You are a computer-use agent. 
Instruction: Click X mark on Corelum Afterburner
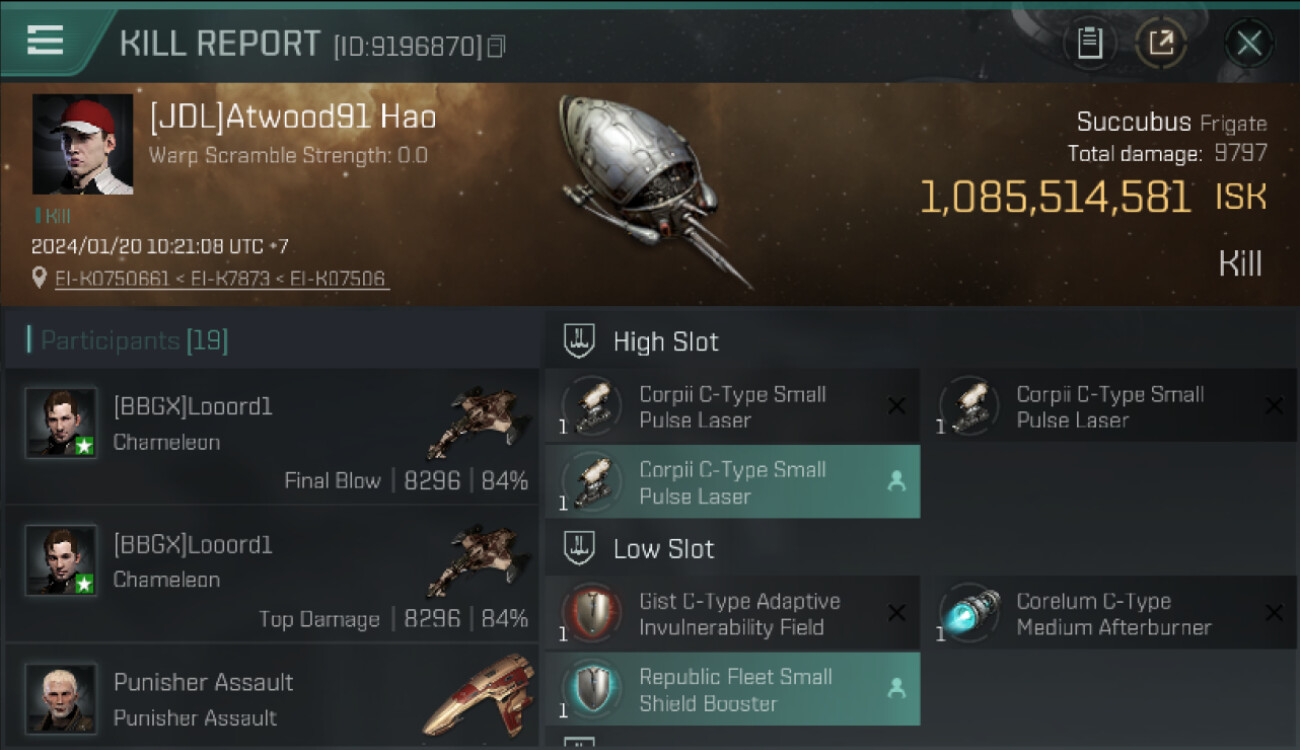(1274, 613)
